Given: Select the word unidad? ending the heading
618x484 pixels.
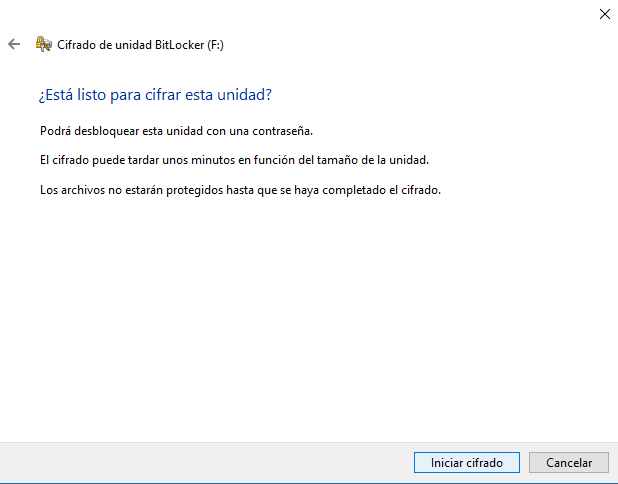Looking at the screenshot, I should click(248, 95).
